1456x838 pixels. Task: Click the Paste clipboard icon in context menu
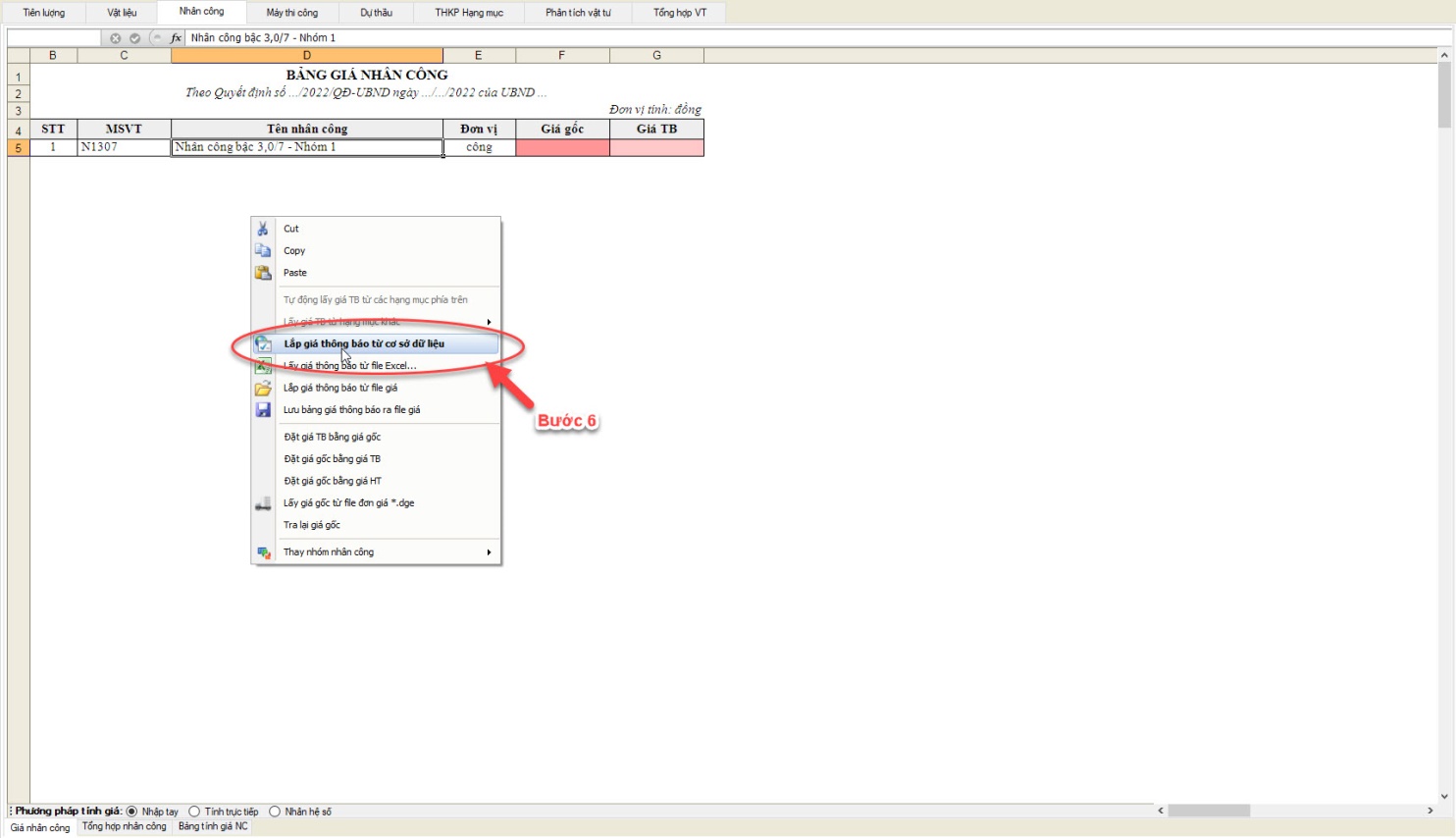(263, 273)
